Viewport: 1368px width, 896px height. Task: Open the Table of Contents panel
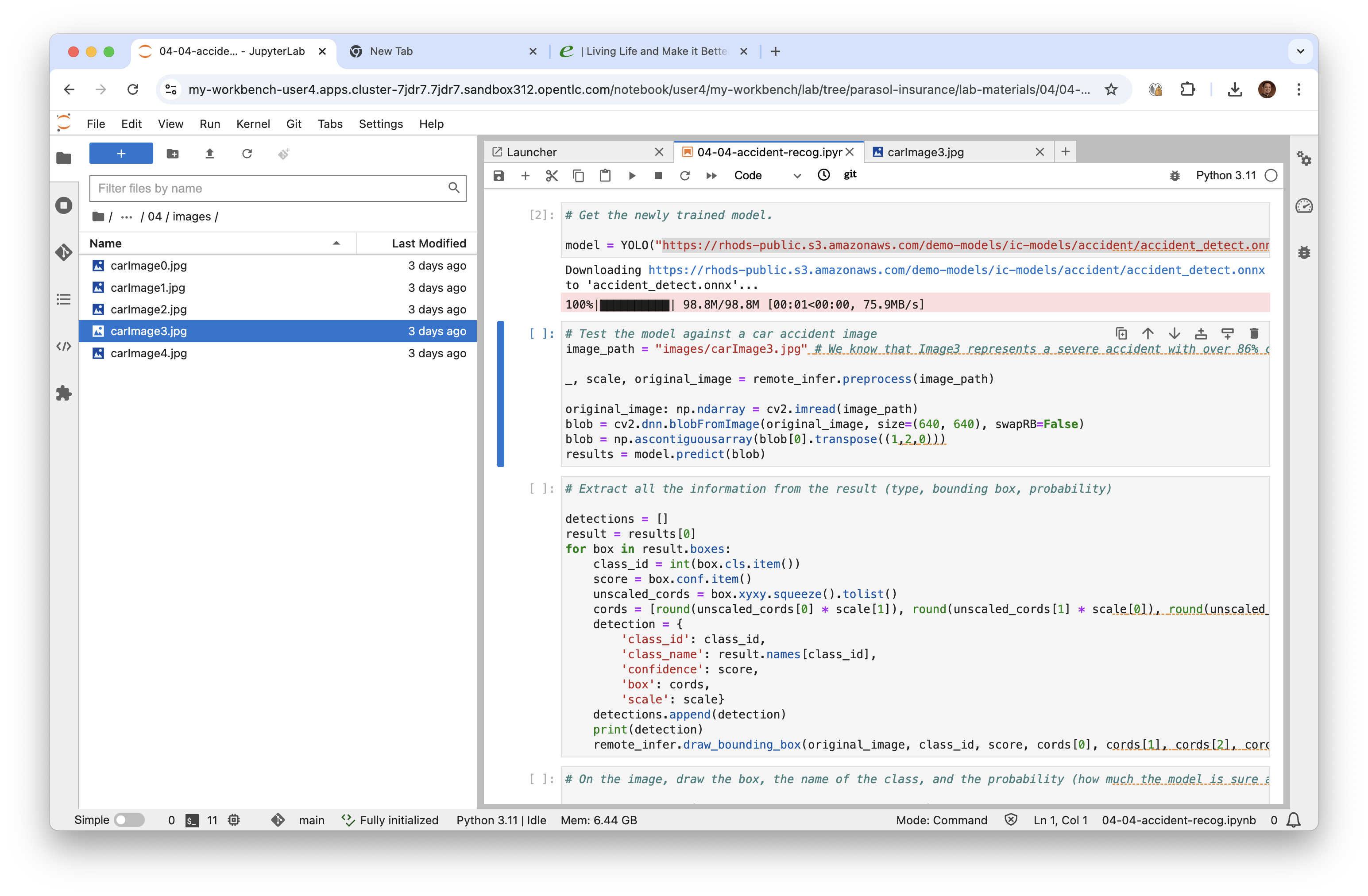click(x=64, y=299)
